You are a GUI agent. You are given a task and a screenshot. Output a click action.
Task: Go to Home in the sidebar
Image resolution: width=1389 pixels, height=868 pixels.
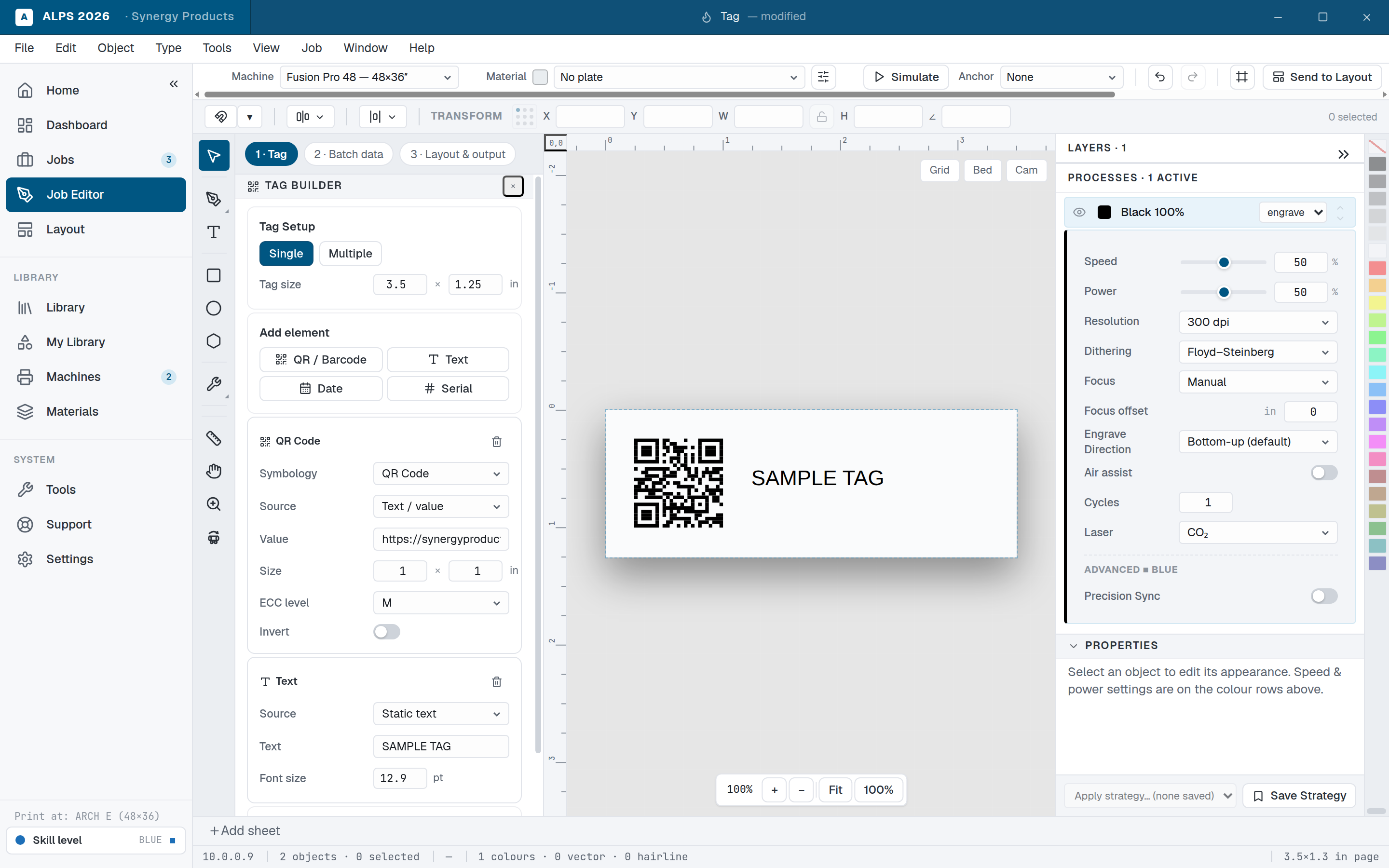(96, 90)
